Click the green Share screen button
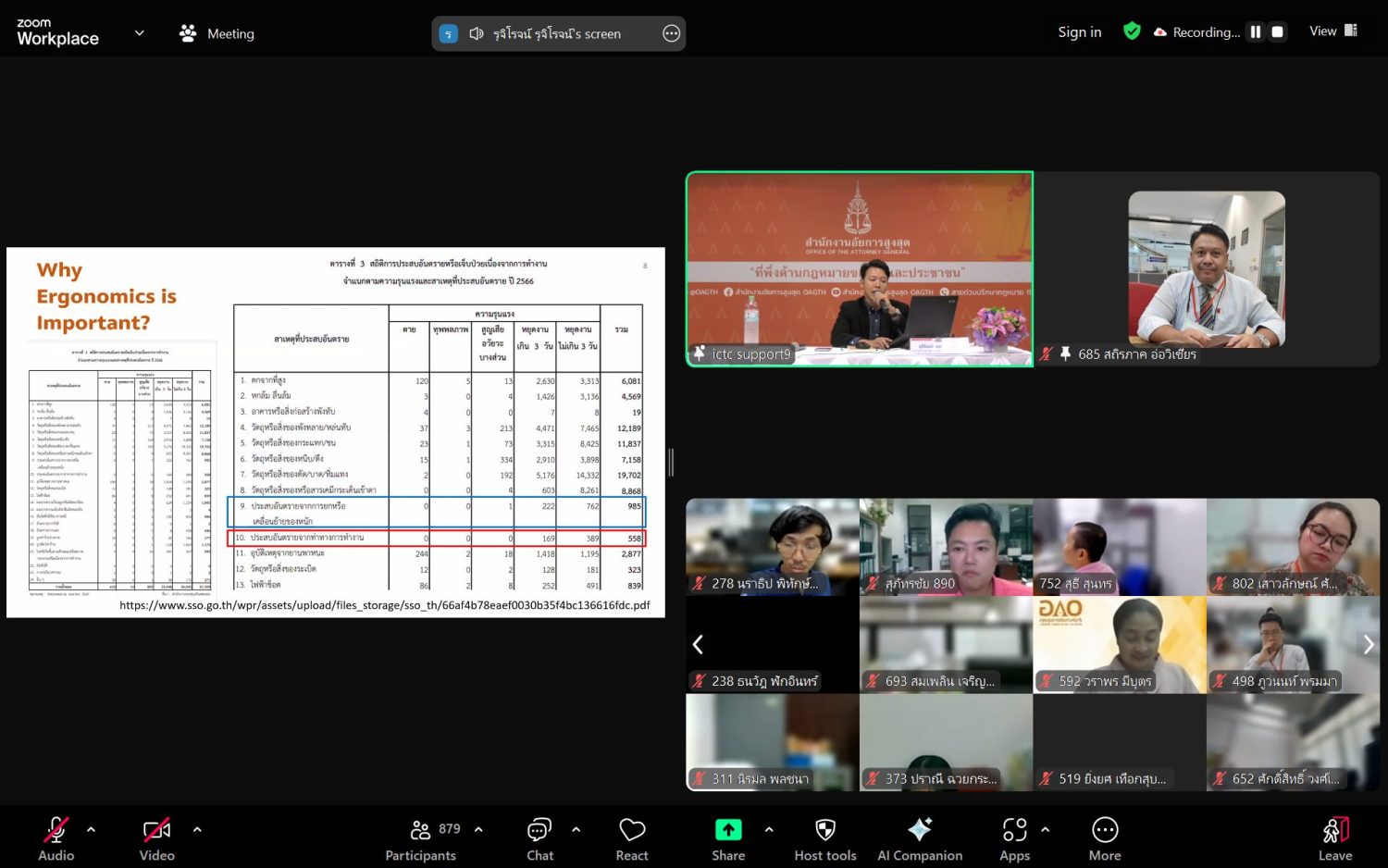This screenshot has width=1388, height=868. [728, 838]
